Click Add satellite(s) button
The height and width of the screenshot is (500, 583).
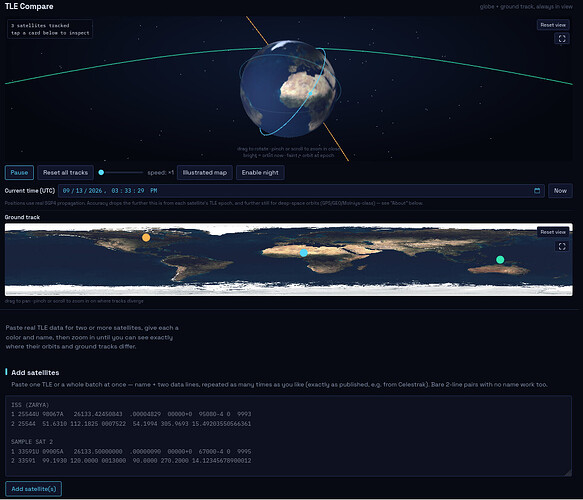(33, 489)
